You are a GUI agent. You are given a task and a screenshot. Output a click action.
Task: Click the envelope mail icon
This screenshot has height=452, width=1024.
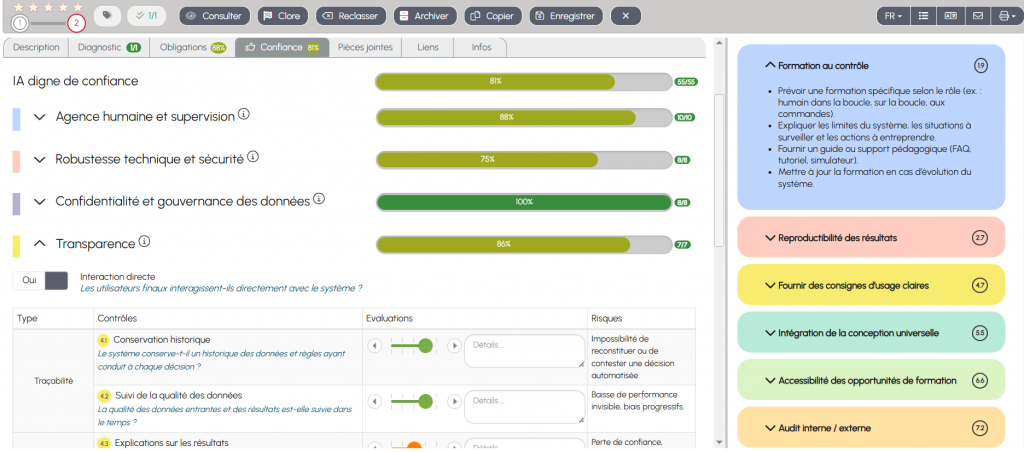tap(978, 16)
